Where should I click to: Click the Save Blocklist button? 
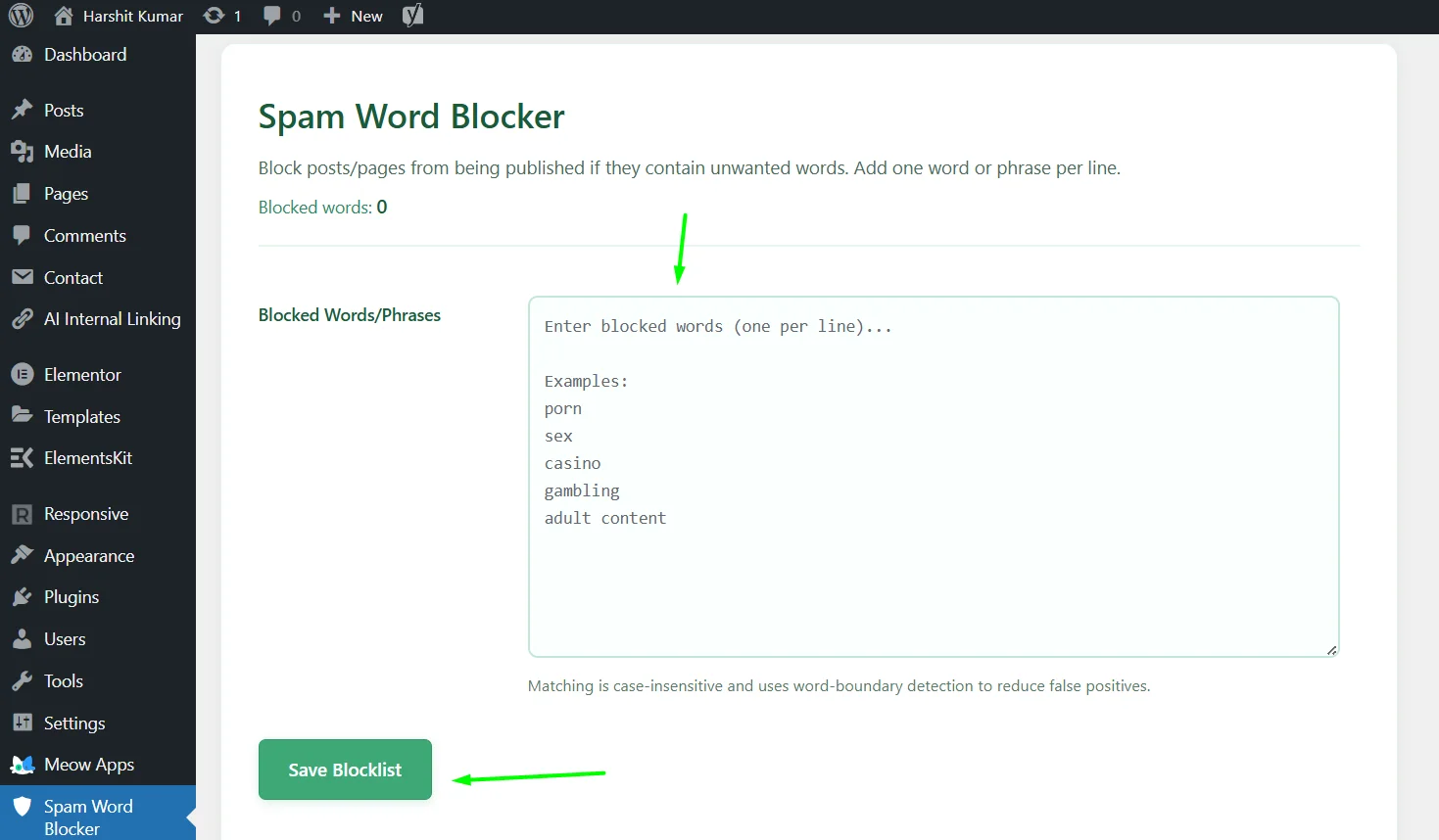point(345,770)
